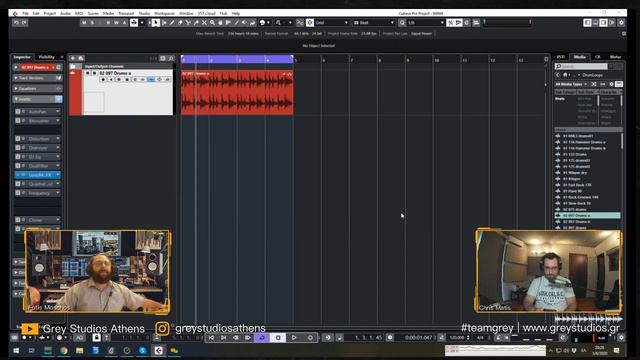Toggle global Solo S button
Screen dimensions: 640x360
[92, 23]
